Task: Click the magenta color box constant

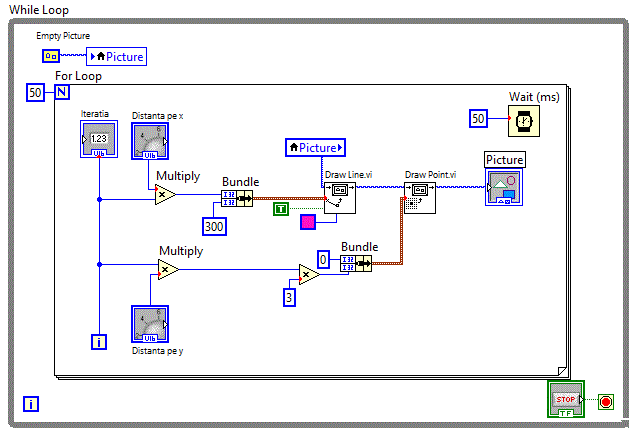Action: point(307,221)
